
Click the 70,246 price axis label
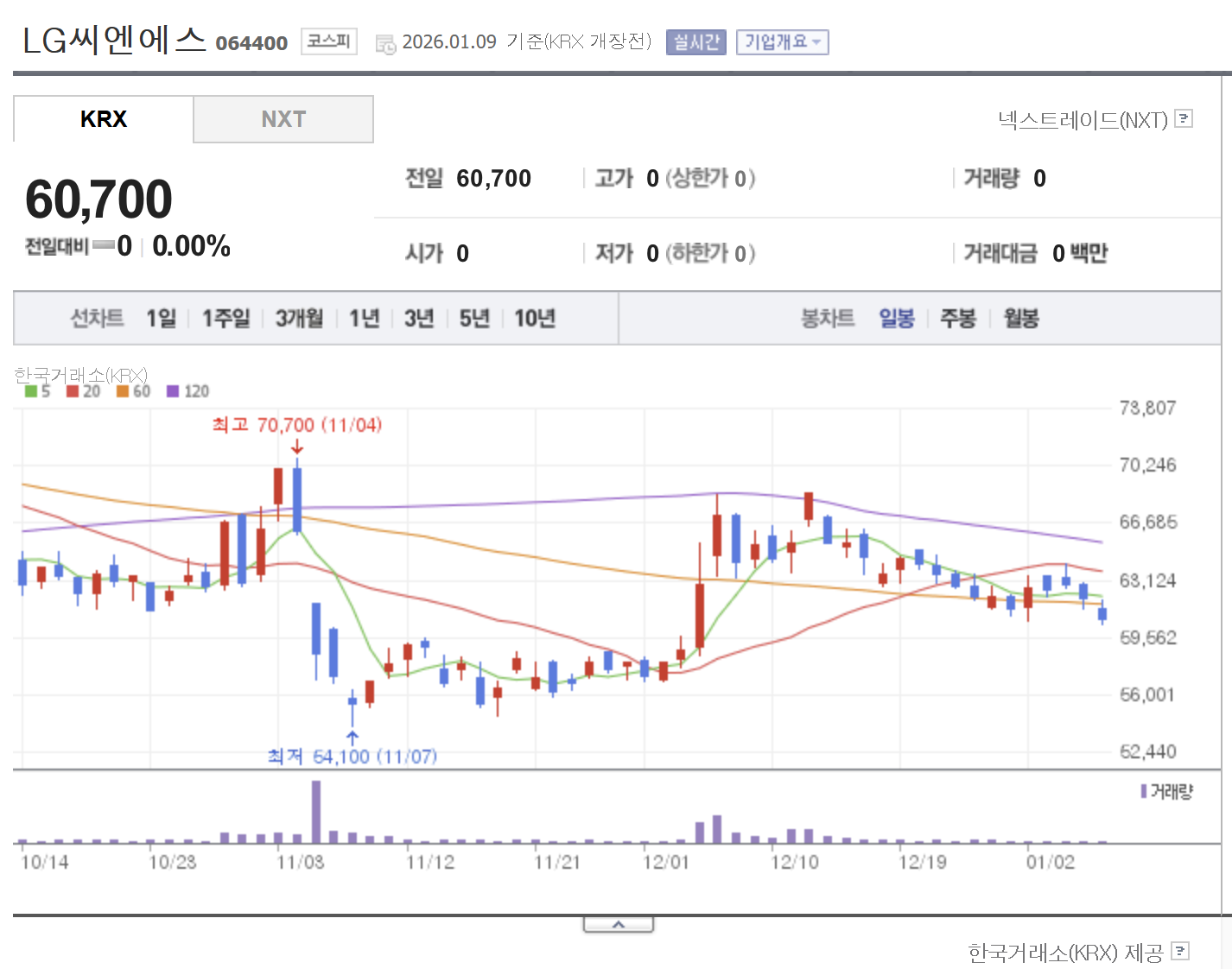[1147, 465]
